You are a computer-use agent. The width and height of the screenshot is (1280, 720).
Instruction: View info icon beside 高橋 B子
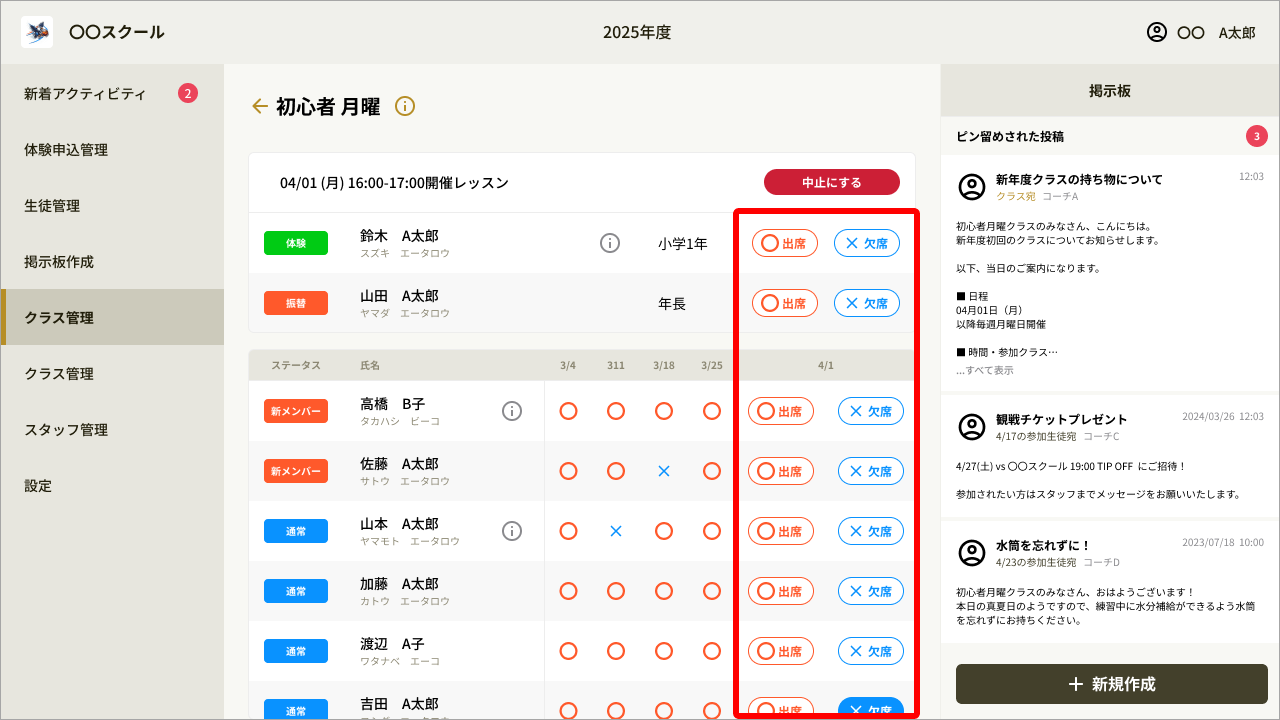[x=512, y=411]
